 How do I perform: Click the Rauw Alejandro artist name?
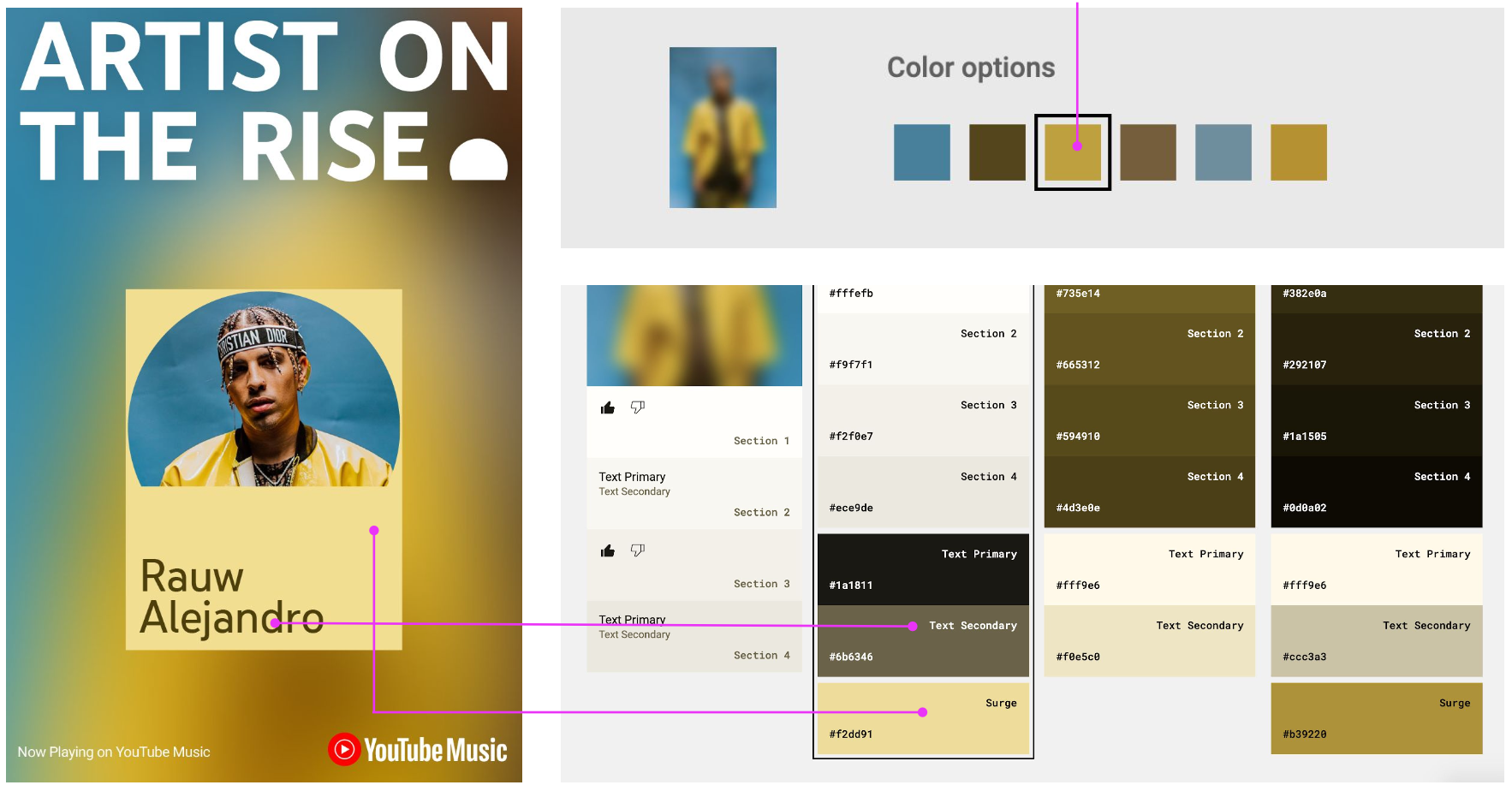click(x=231, y=598)
